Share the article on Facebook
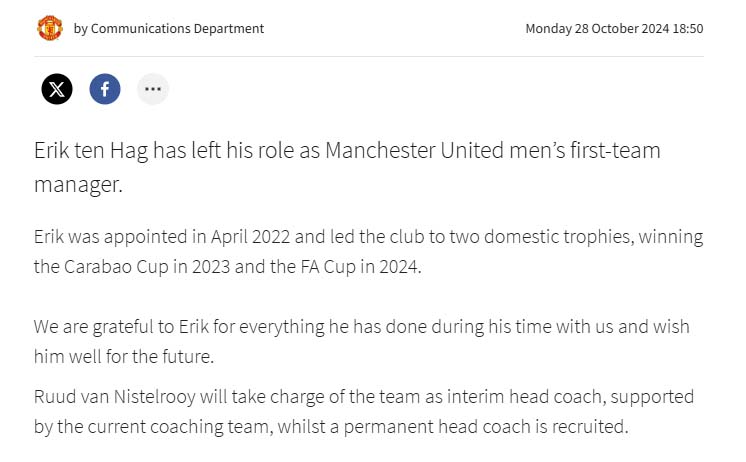746x462 pixels. pos(105,89)
